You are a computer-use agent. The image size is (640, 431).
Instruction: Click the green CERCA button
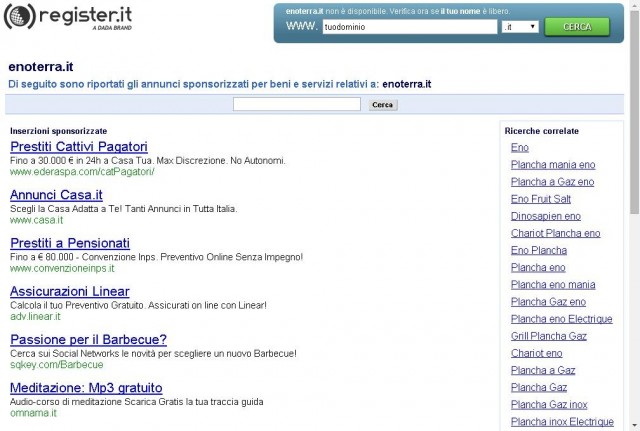[577, 27]
